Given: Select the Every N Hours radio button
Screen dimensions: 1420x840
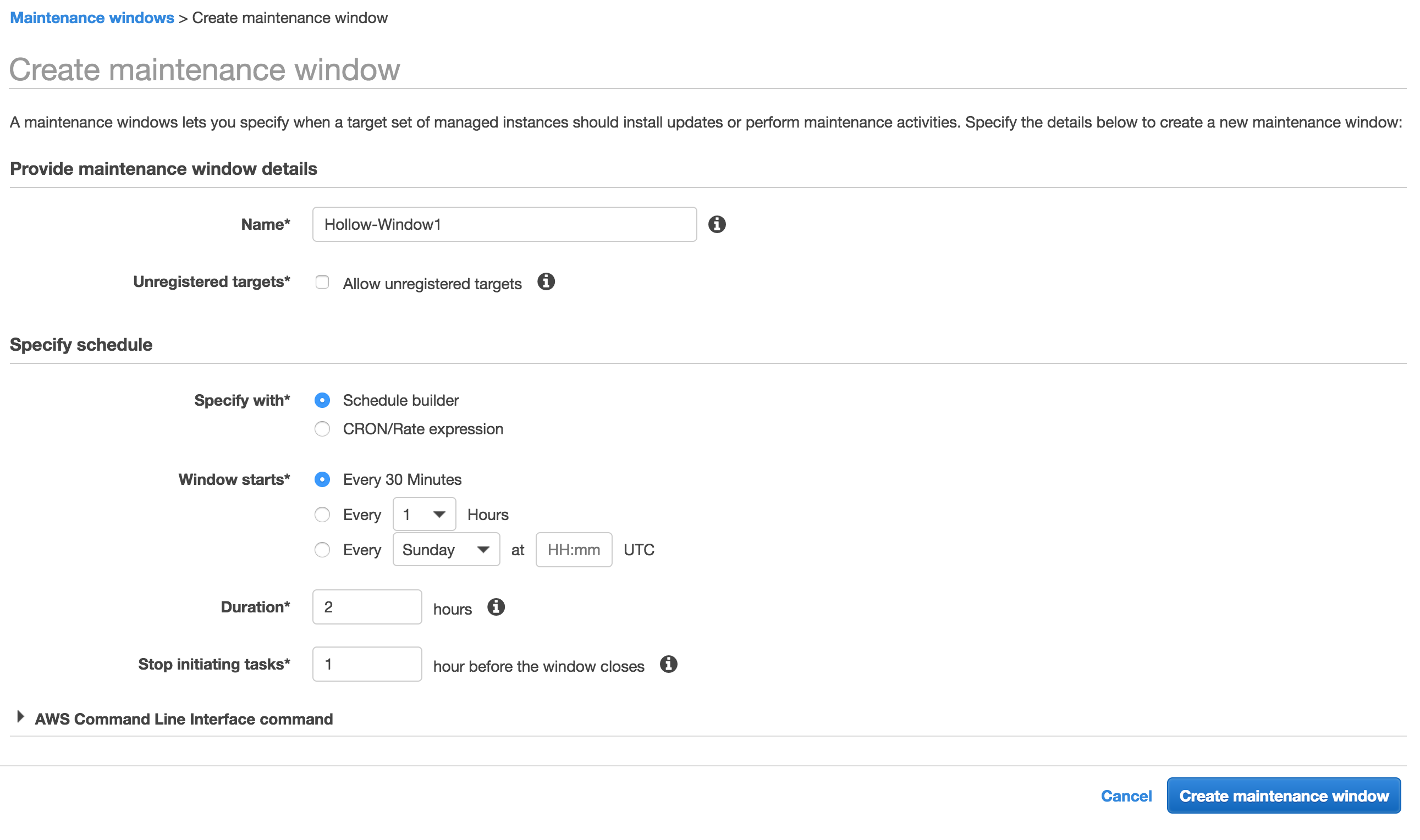Looking at the screenshot, I should (322, 515).
